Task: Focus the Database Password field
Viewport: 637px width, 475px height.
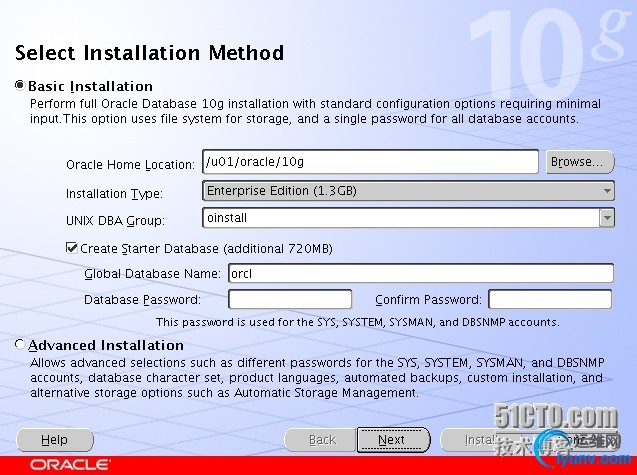Action: pos(290,299)
